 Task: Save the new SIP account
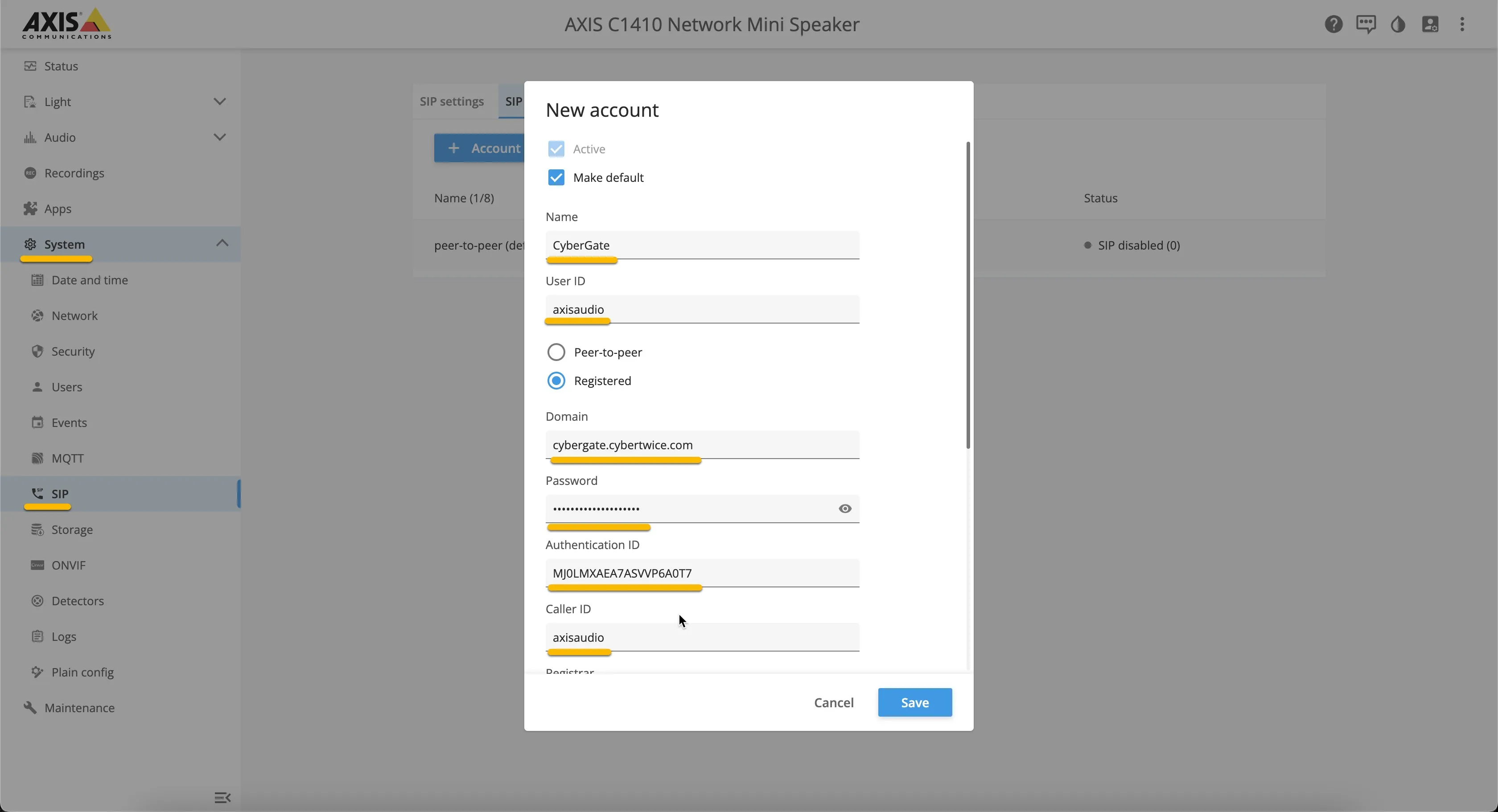(915, 702)
